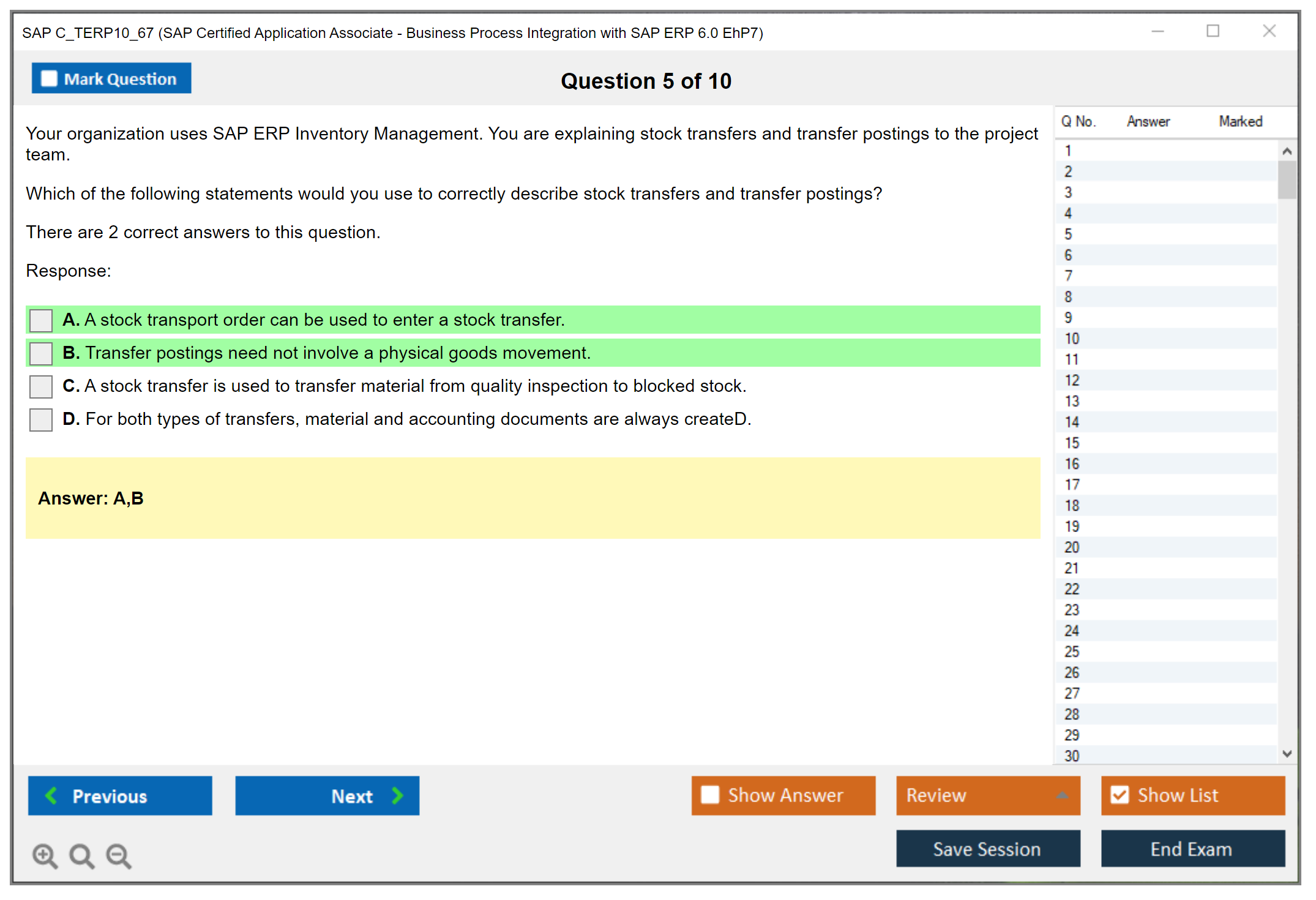Jump to question 22 in list
Image resolution: width=1316 pixels, height=900 pixels.
(1072, 589)
